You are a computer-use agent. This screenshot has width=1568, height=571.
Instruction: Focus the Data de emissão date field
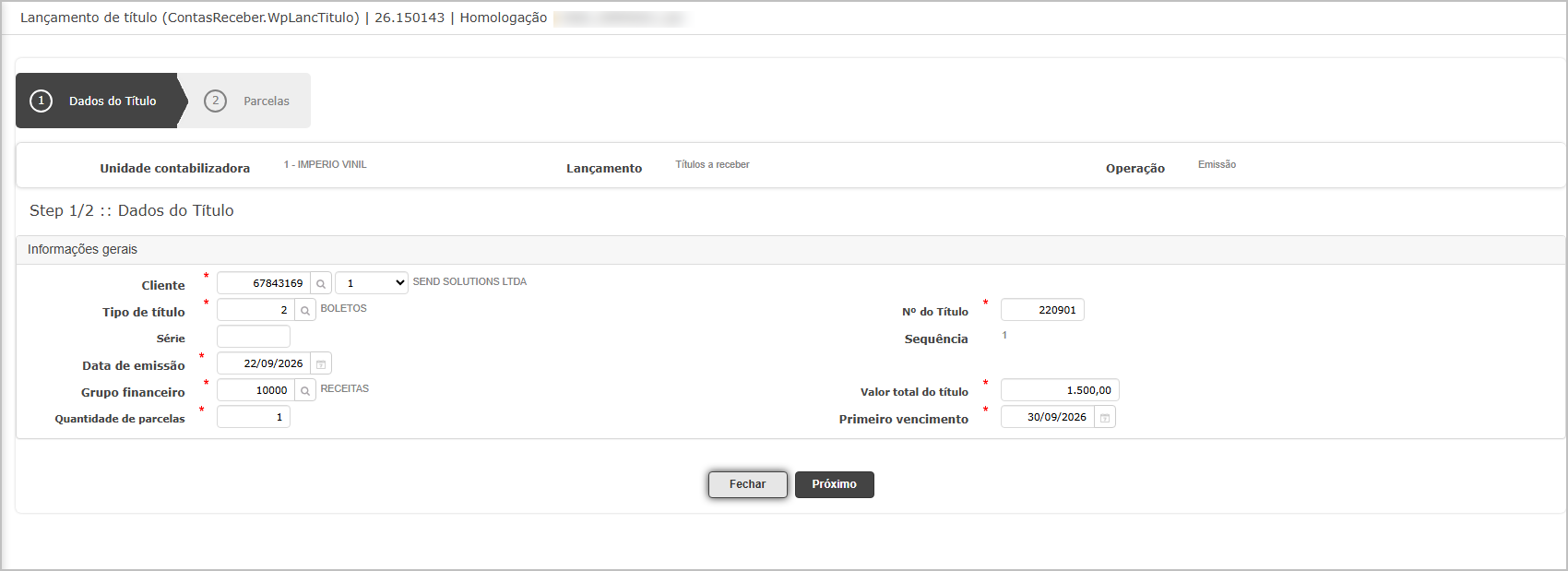click(264, 363)
